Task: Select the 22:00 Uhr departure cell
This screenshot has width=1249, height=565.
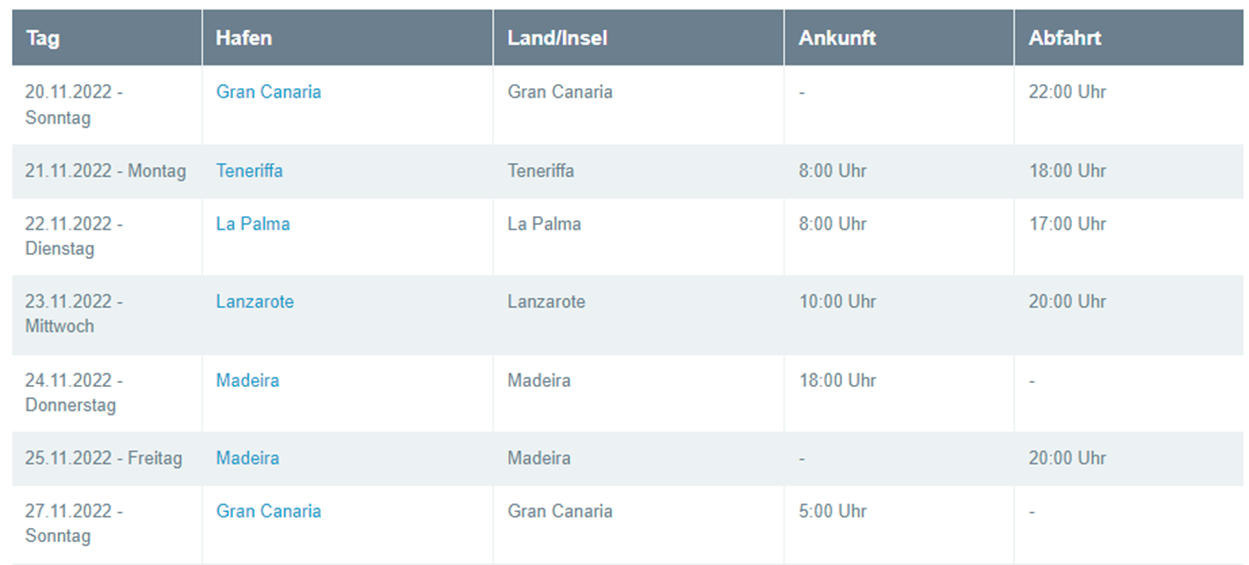Action: (x=1067, y=92)
